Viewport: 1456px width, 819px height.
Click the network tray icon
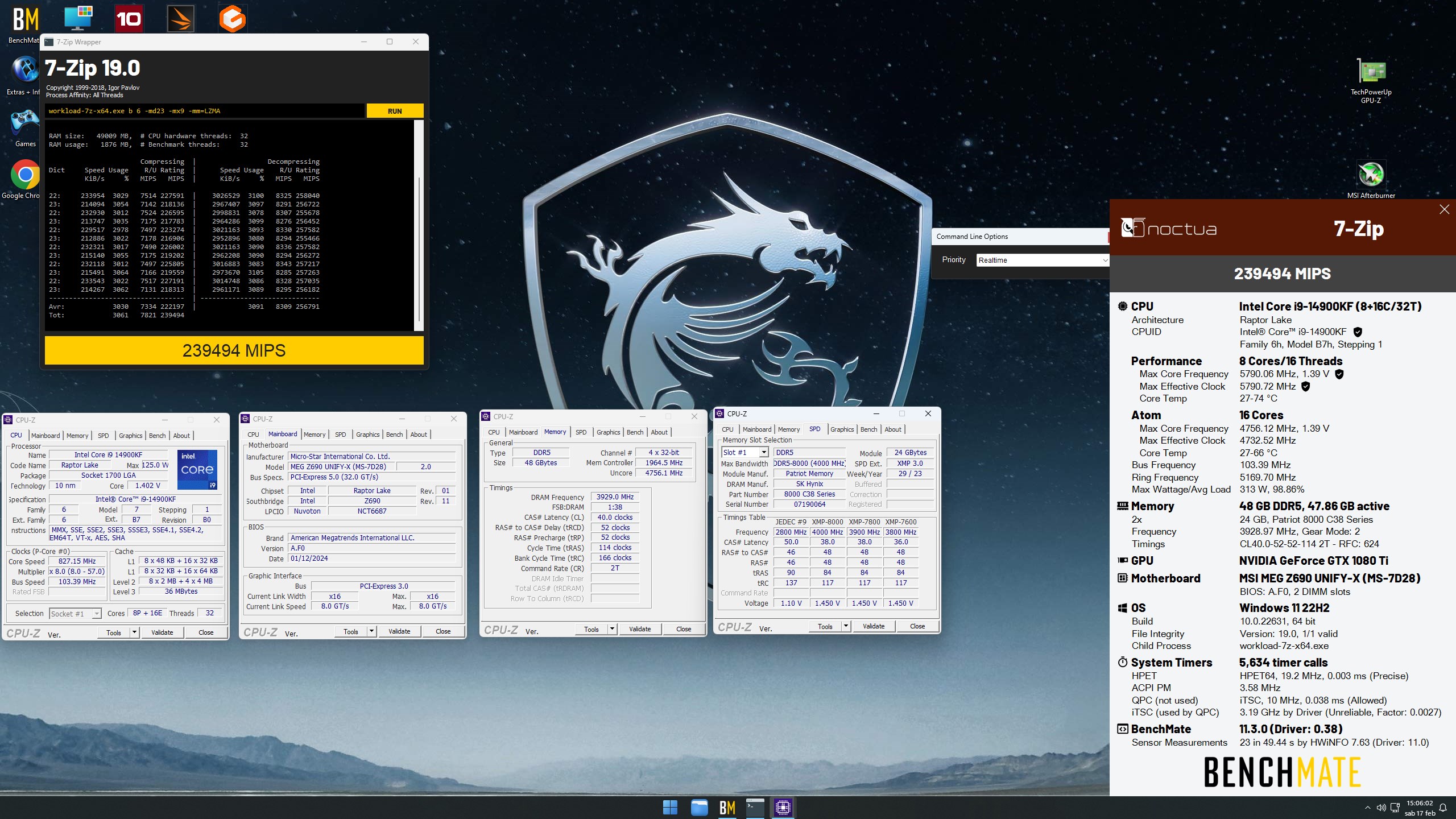point(1395,808)
